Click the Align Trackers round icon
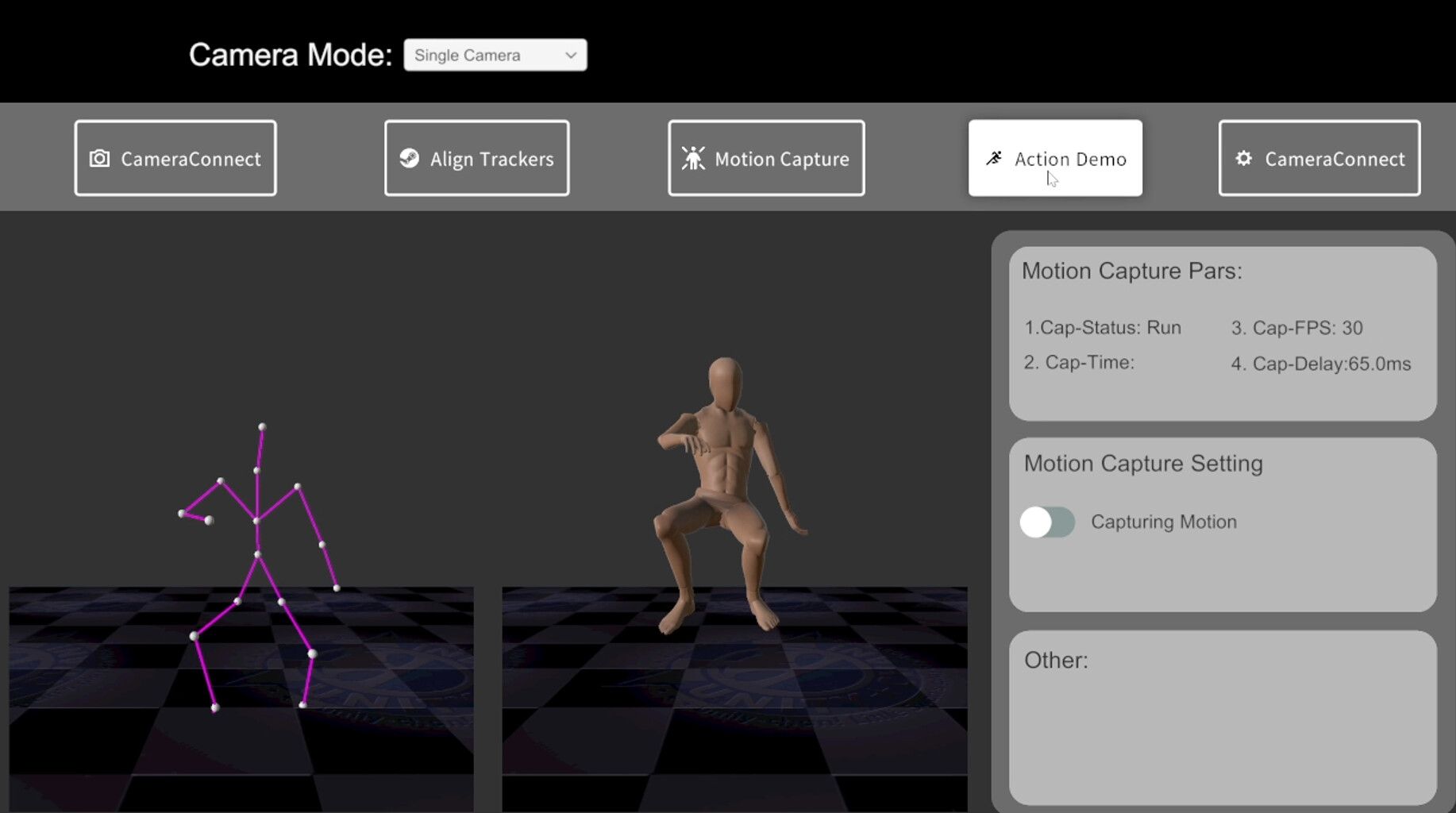The height and width of the screenshot is (813, 1456). click(x=410, y=159)
